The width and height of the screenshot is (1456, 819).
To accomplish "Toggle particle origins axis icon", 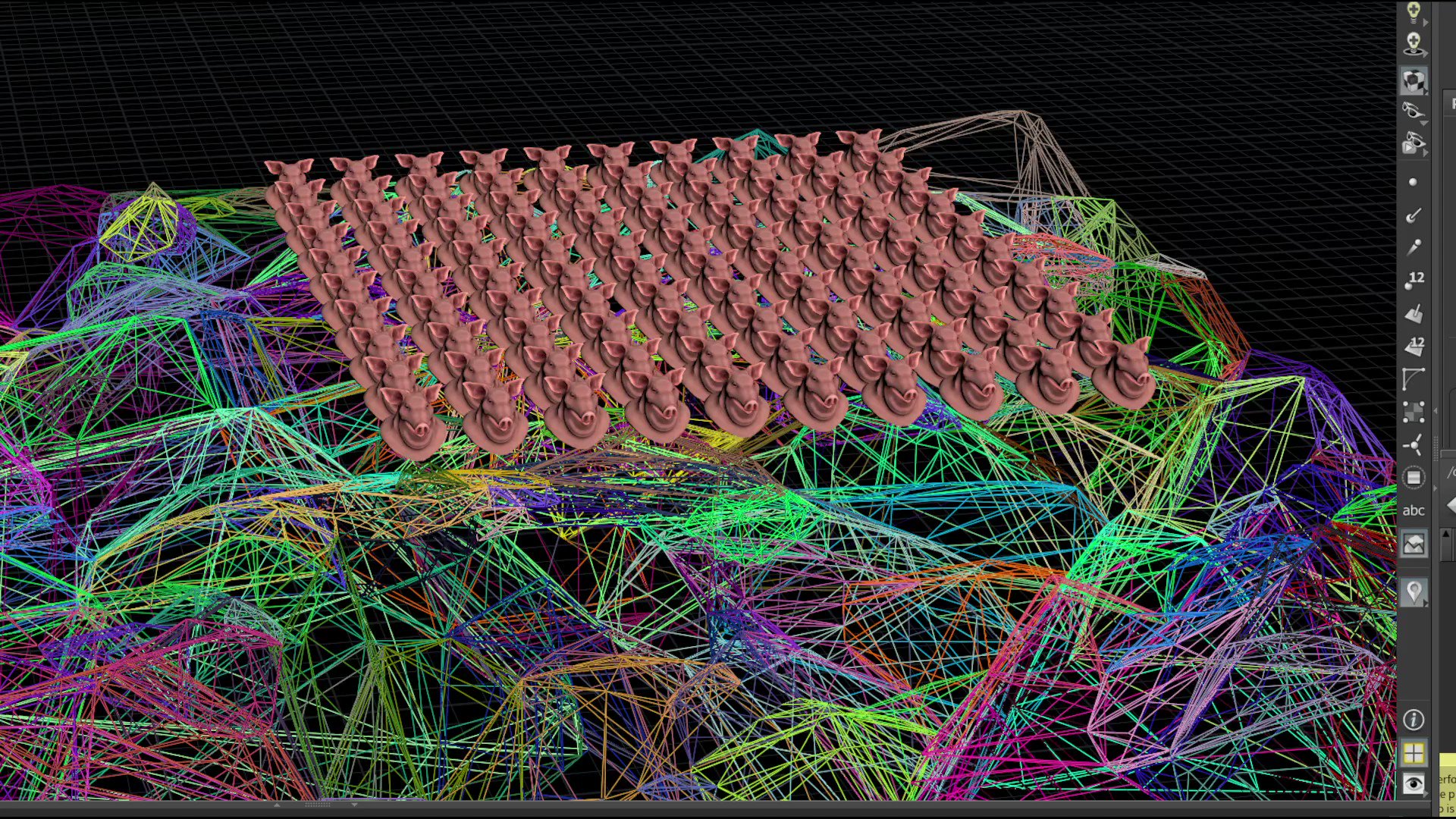I will coord(1413,445).
